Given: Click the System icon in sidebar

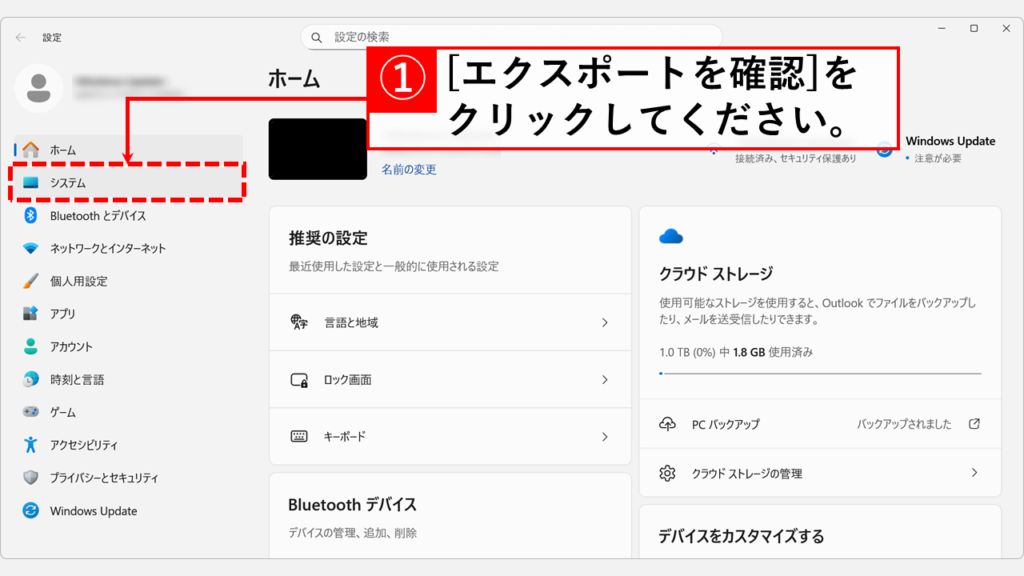Looking at the screenshot, I should click(x=31, y=183).
